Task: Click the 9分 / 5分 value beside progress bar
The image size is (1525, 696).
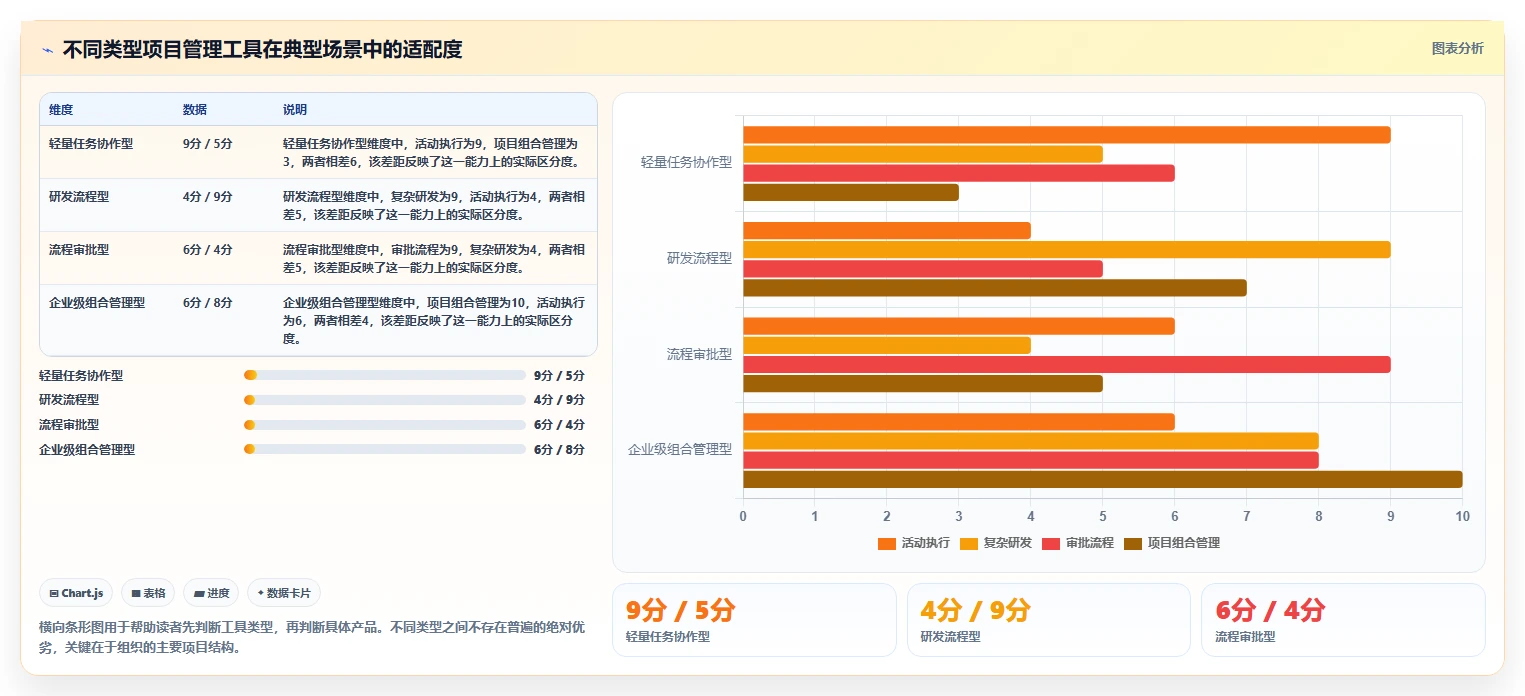Action: [559, 376]
